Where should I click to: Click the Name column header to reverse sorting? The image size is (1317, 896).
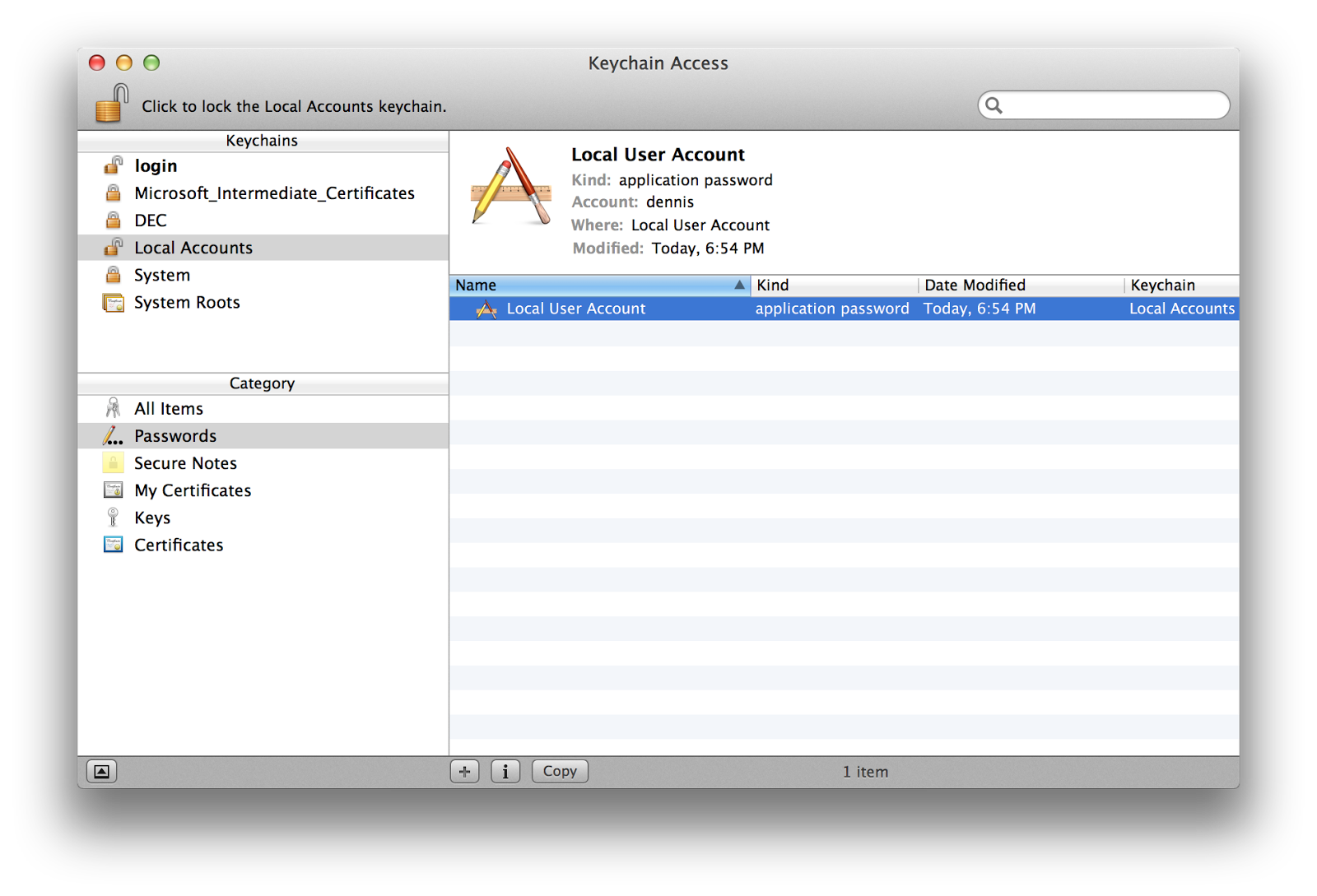[576, 285]
